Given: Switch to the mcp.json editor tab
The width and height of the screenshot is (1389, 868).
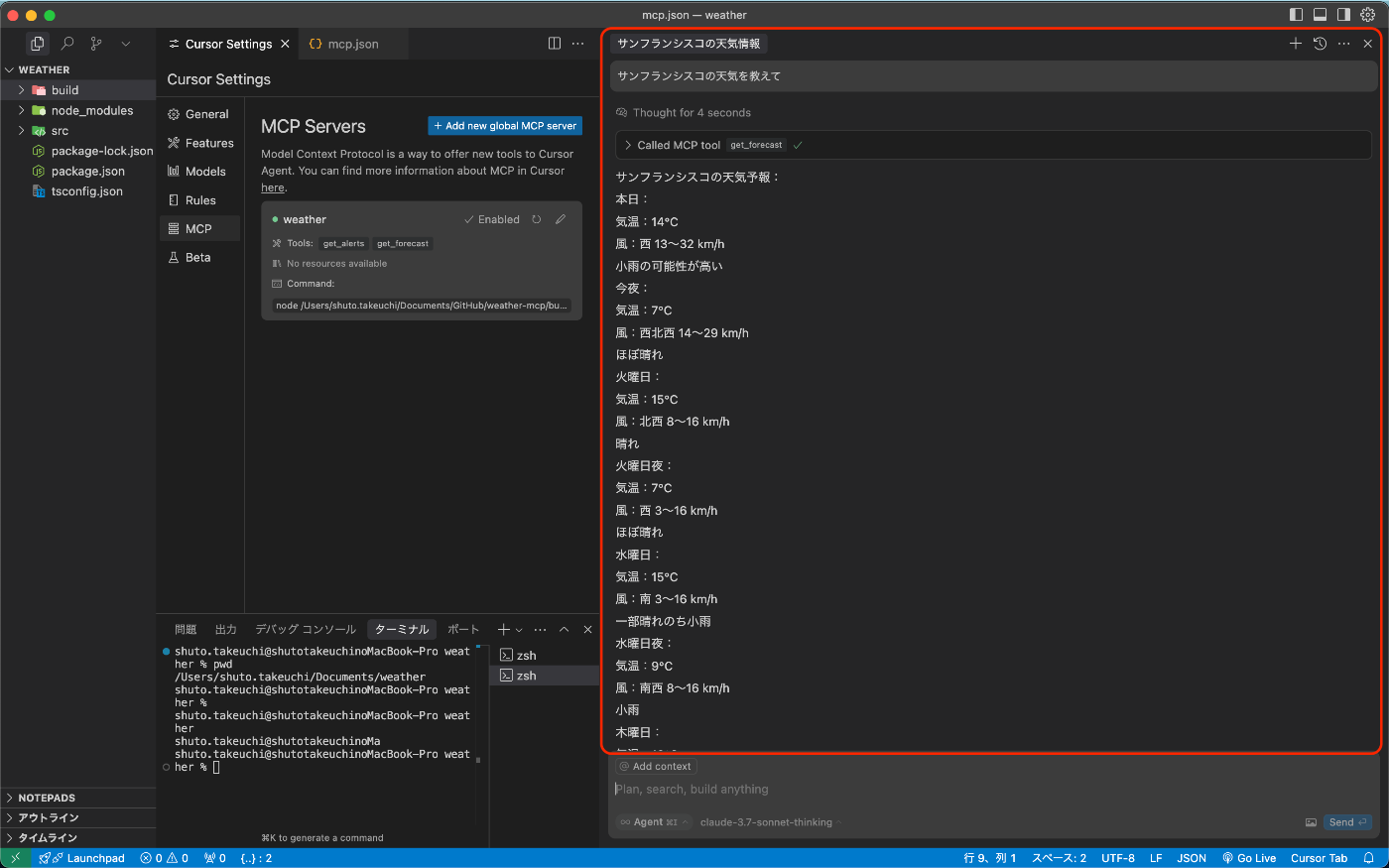Looking at the screenshot, I should 353,44.
